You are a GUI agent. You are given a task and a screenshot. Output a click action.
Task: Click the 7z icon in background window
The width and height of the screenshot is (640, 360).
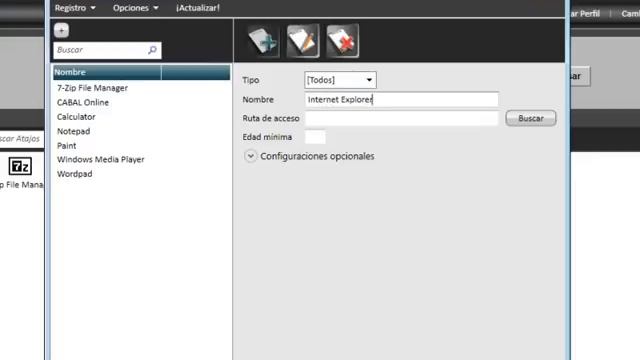[x=20, y=166]
